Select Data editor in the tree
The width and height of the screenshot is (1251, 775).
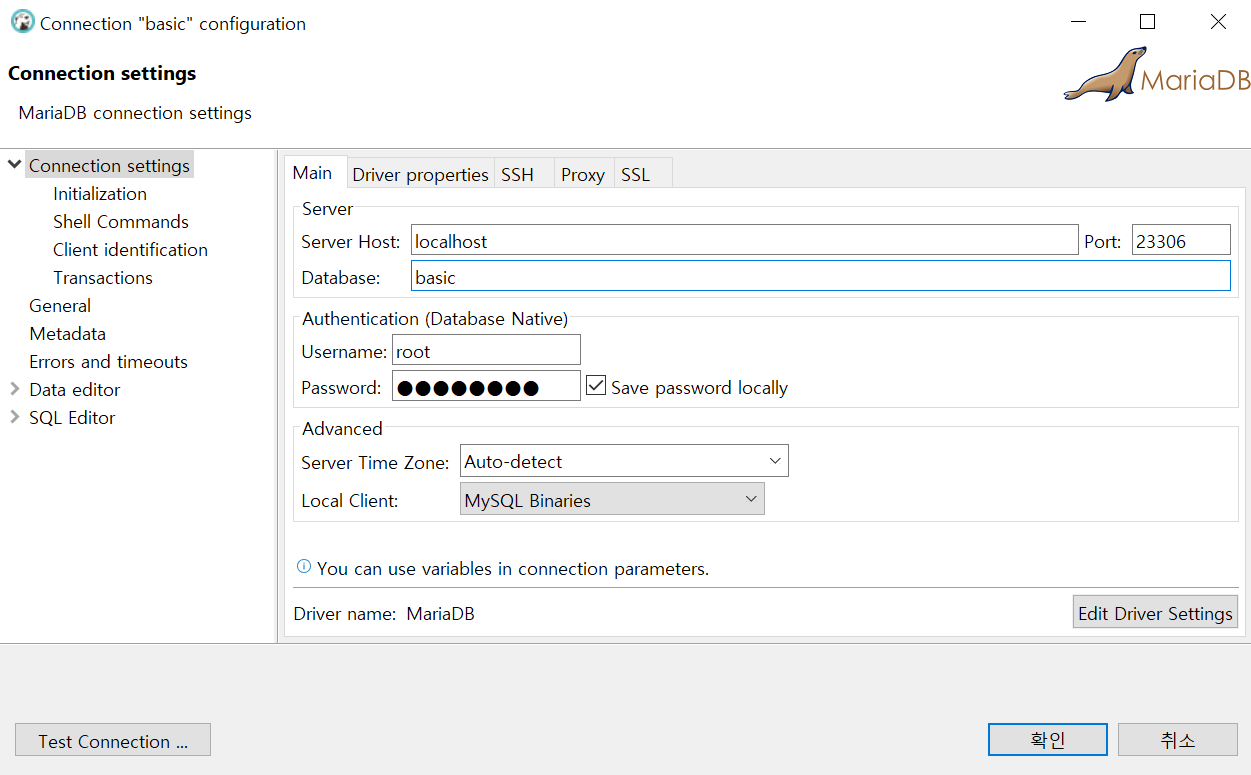point(74,389)
